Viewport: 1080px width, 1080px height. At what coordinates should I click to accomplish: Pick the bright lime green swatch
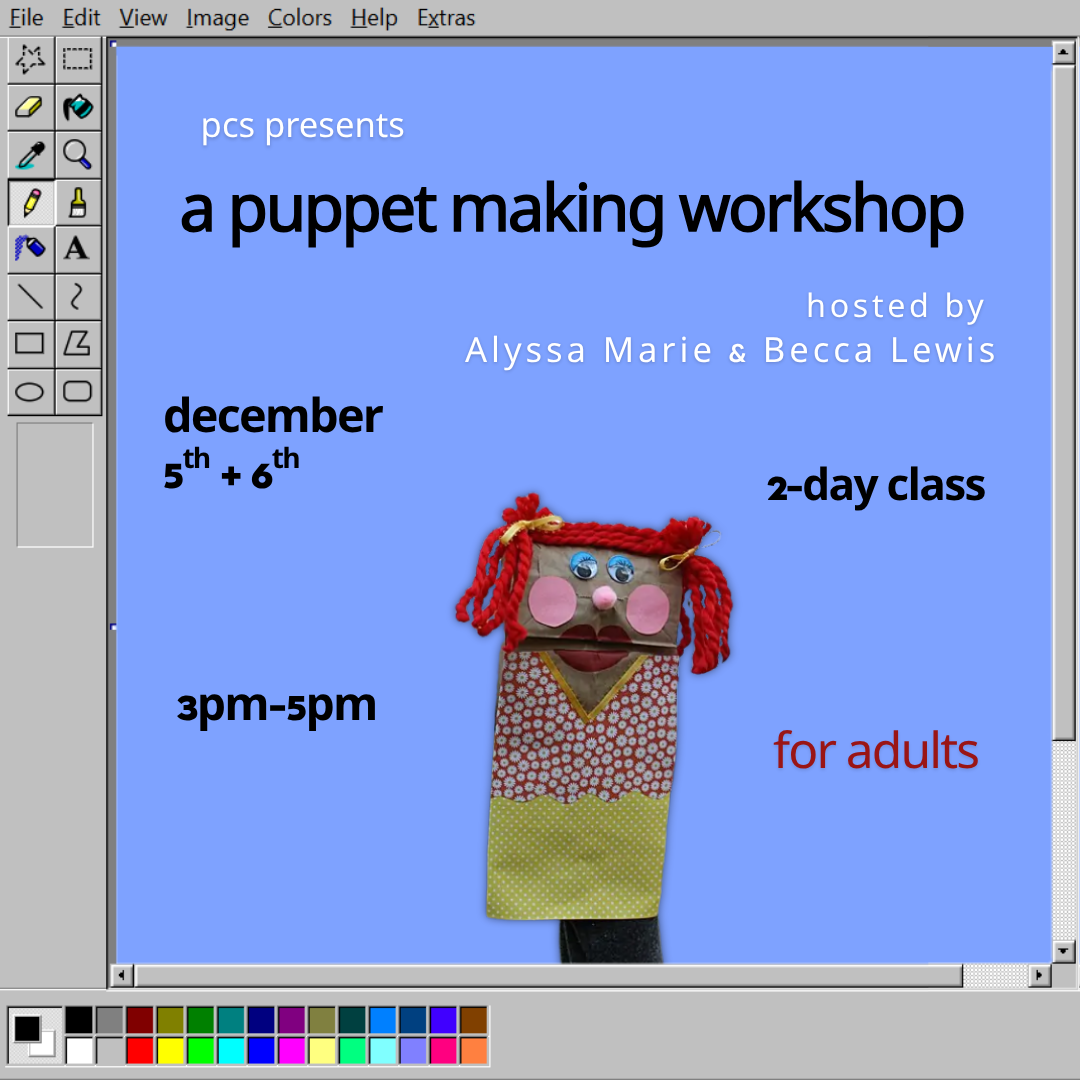(200, 1051)
